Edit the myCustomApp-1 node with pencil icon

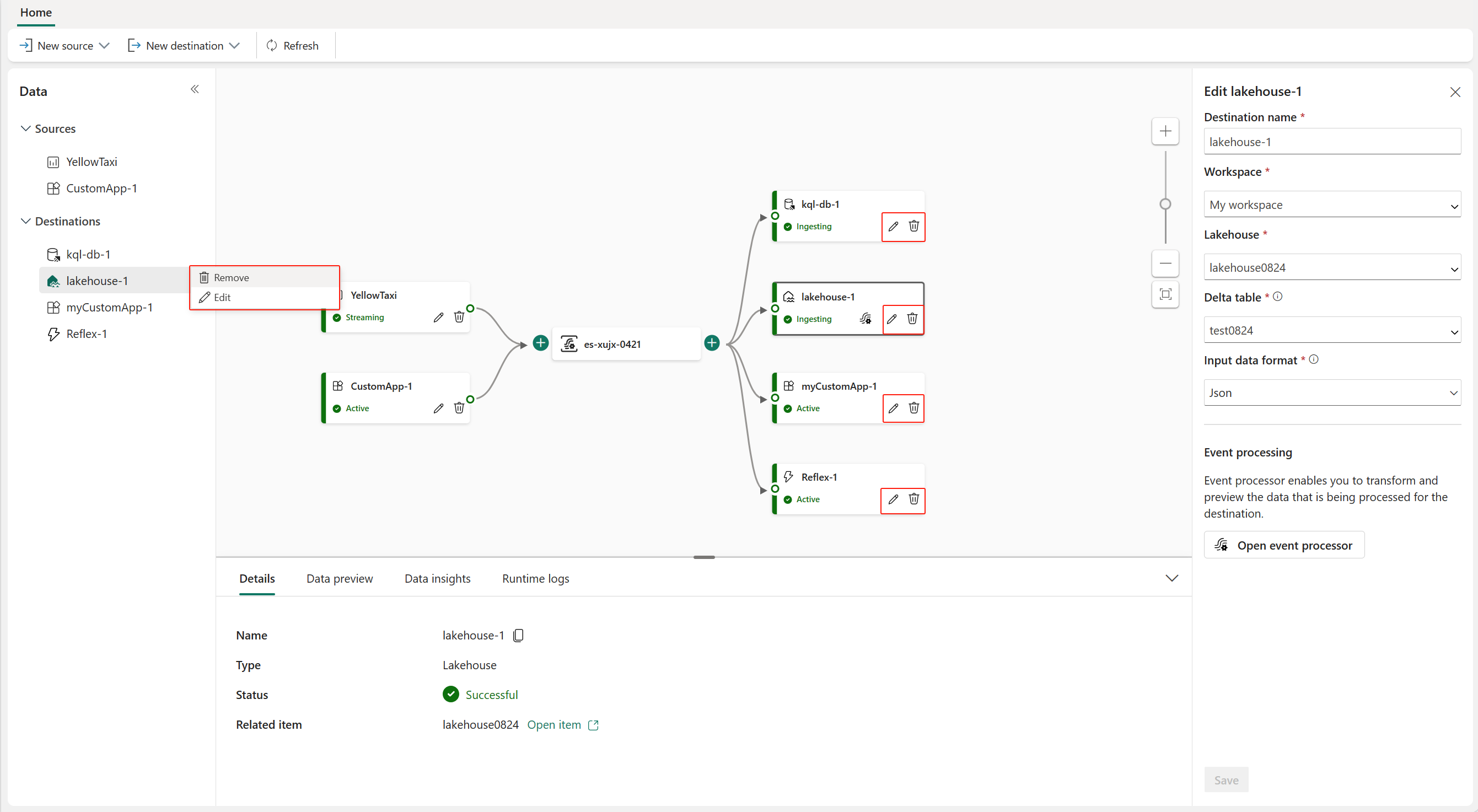pos(893,408)
